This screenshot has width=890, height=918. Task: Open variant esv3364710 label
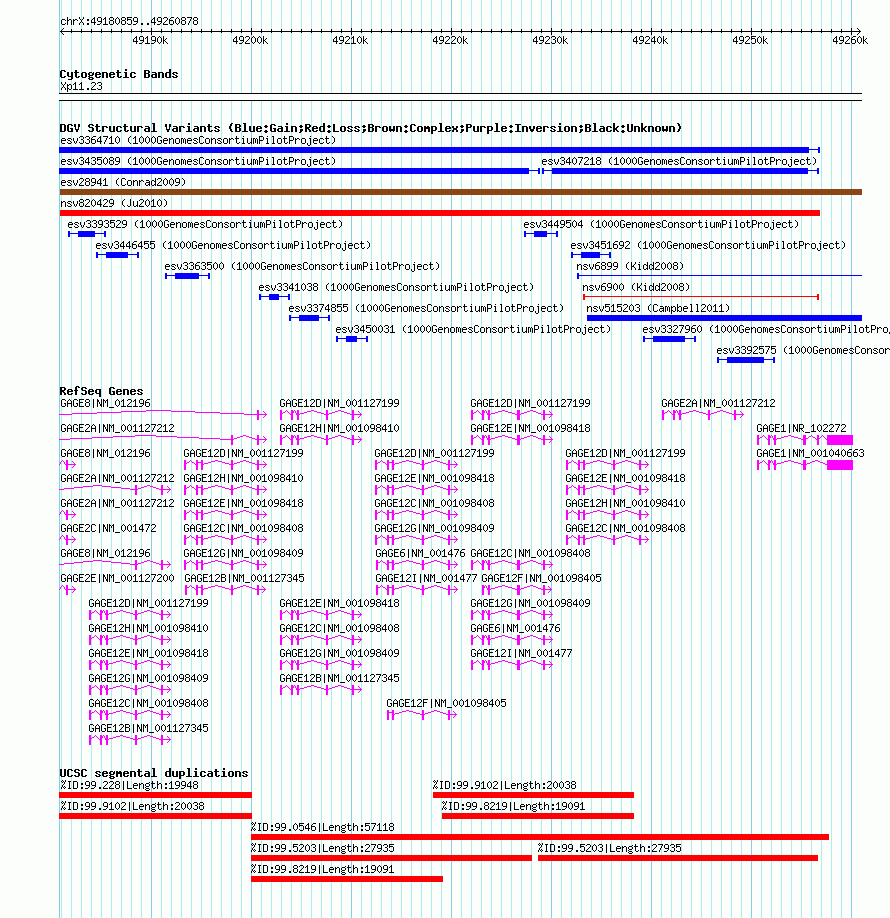[x=198, y=141]
